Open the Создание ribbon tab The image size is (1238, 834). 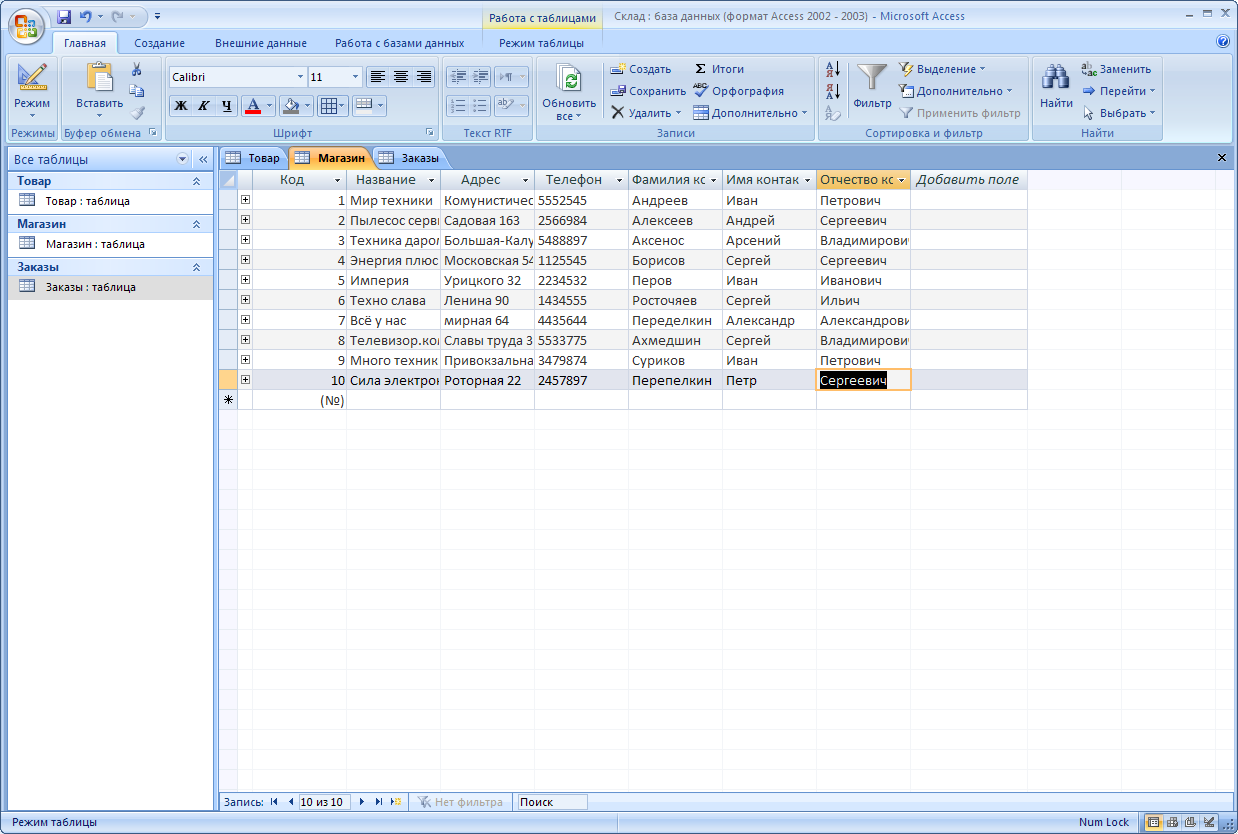tap(160, 43)
